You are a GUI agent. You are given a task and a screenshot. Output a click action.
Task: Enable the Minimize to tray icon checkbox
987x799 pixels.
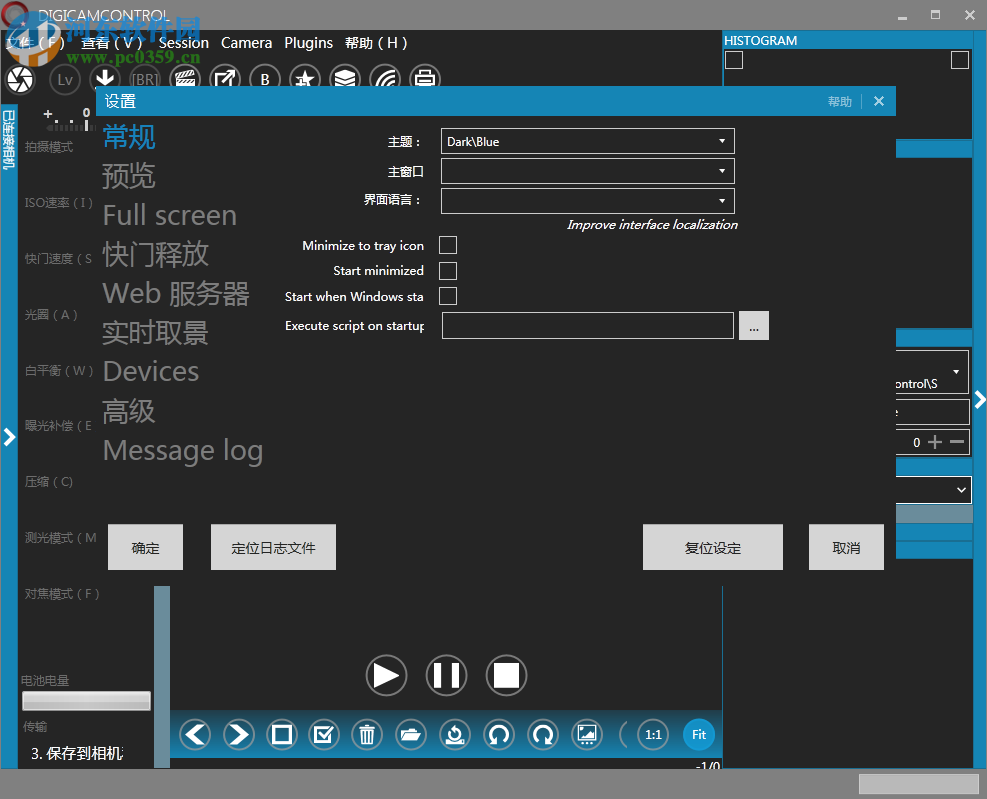(447, 245)
